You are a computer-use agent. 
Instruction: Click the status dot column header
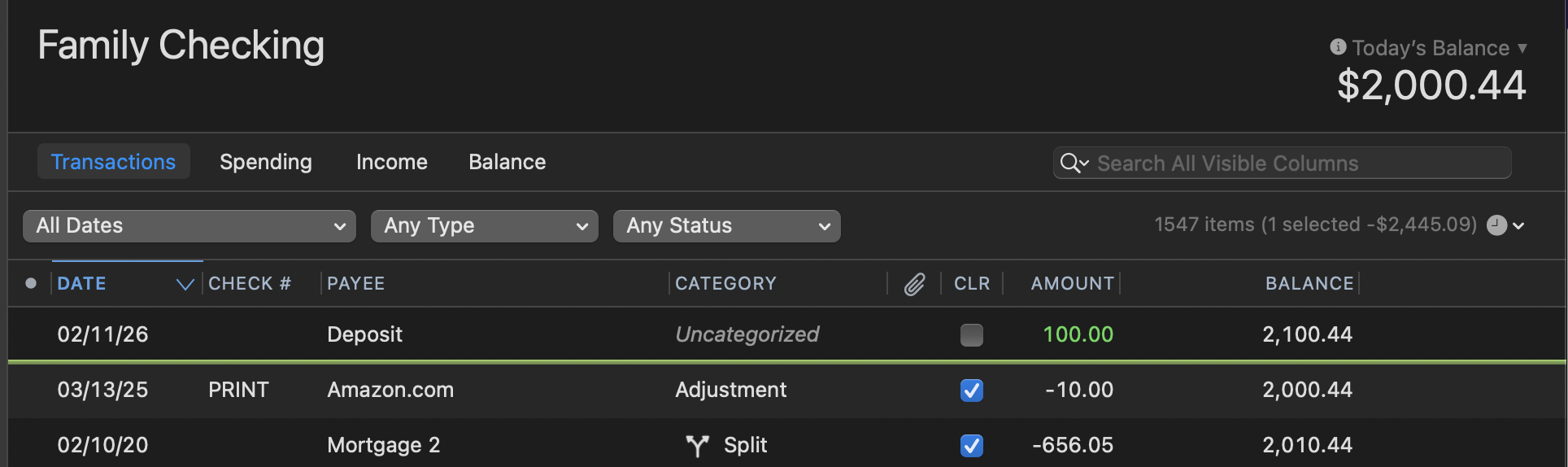(31, 283)
